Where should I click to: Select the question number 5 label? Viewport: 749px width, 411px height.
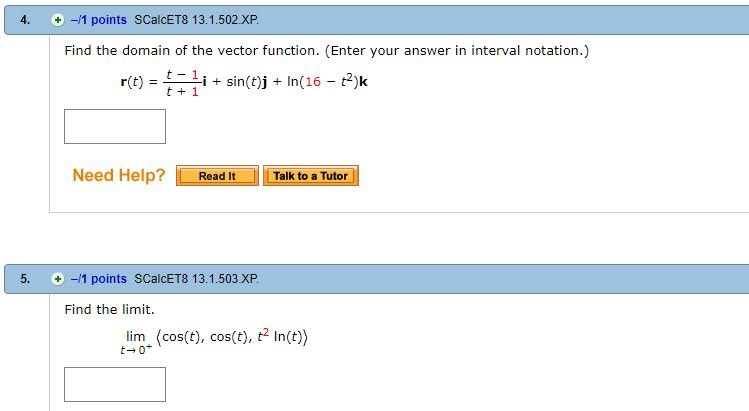(25, 279)
